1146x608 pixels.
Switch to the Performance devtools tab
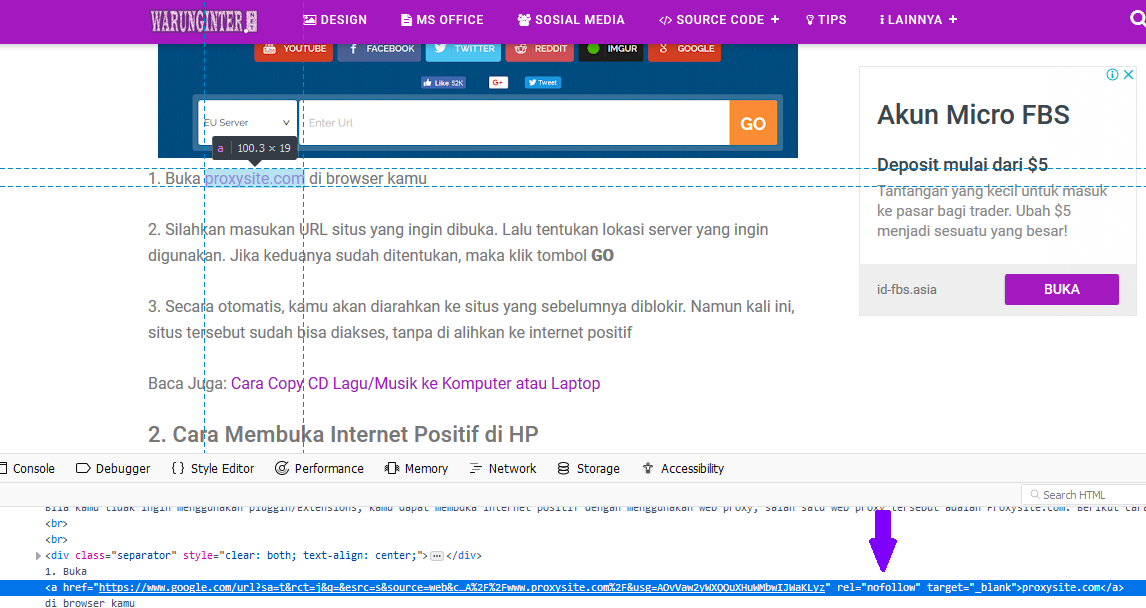(319, 468)
